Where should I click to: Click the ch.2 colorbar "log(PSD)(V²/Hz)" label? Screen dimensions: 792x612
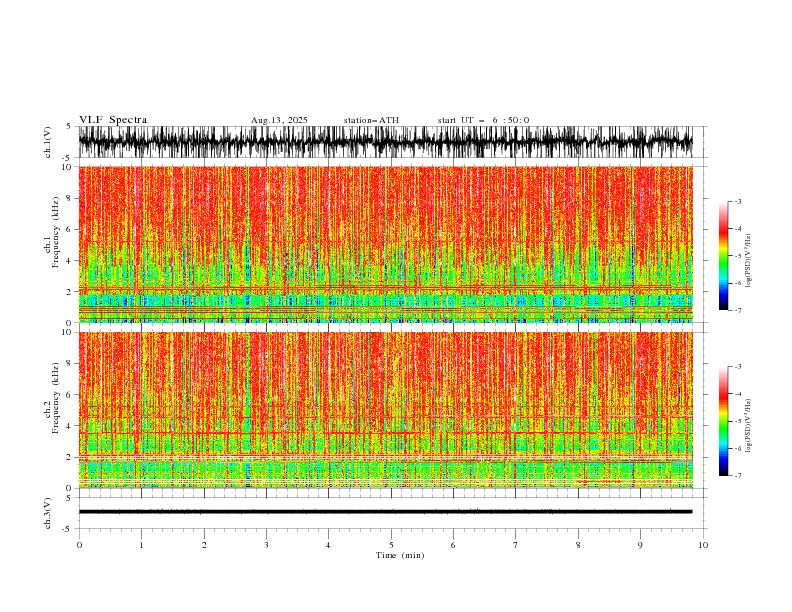pyautogui.click(x=749, y=425)
